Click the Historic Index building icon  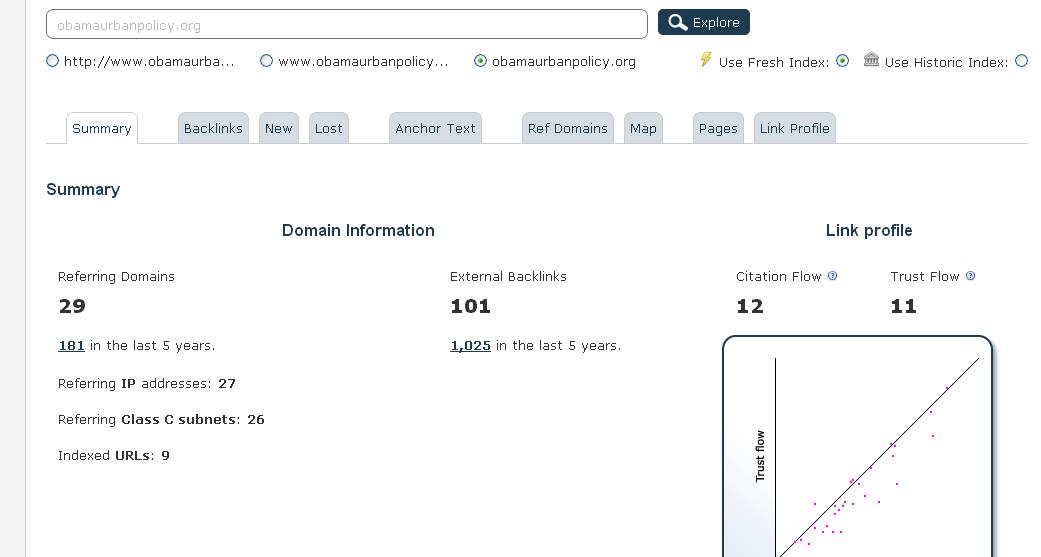coord(871,60)
